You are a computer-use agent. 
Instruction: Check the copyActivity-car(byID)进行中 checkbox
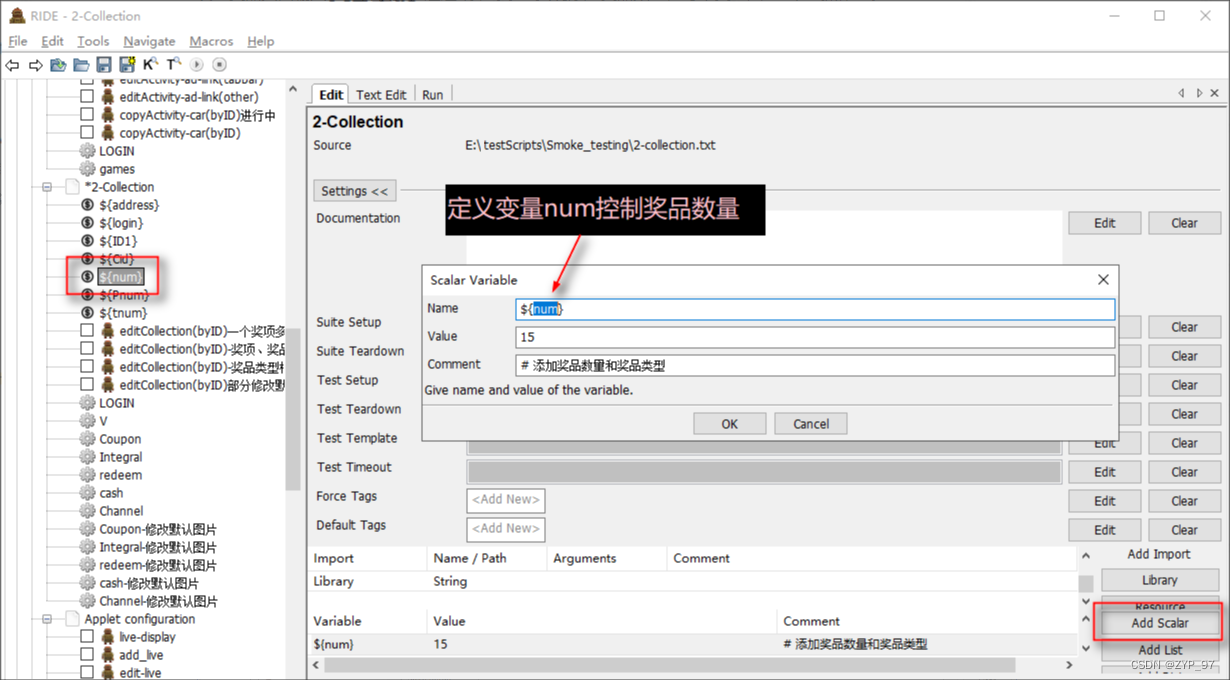[87, 115]
